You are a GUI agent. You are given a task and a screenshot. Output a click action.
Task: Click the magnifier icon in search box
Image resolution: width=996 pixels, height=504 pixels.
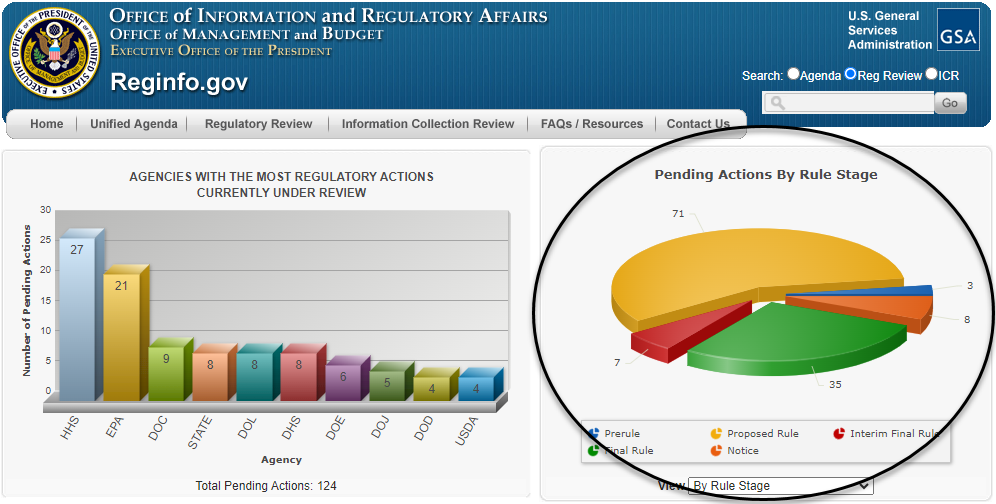click(777, 103)
